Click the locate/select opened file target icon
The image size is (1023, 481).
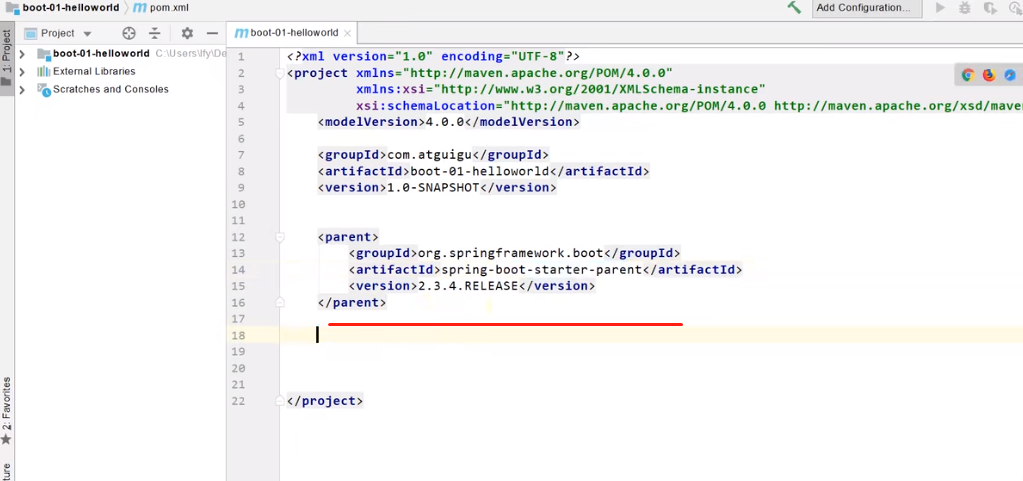(129, 33)
